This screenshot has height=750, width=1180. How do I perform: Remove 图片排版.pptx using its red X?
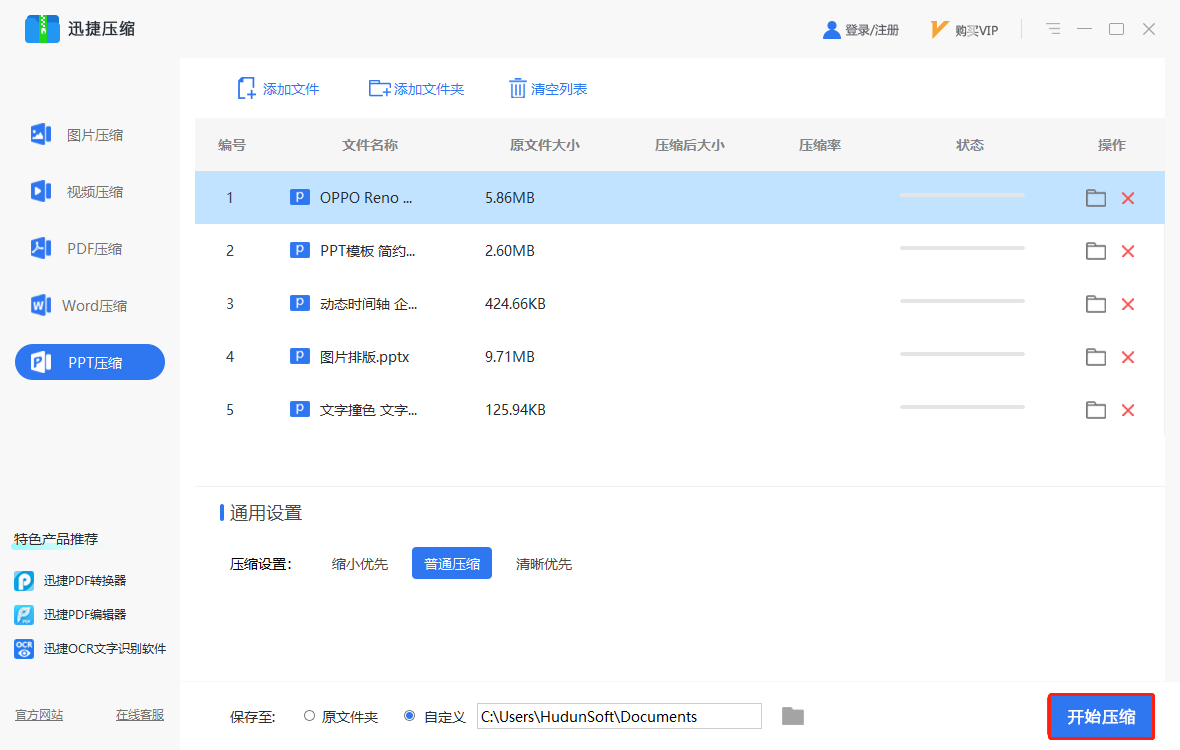pyautogui.click(x=1127, y=357)
